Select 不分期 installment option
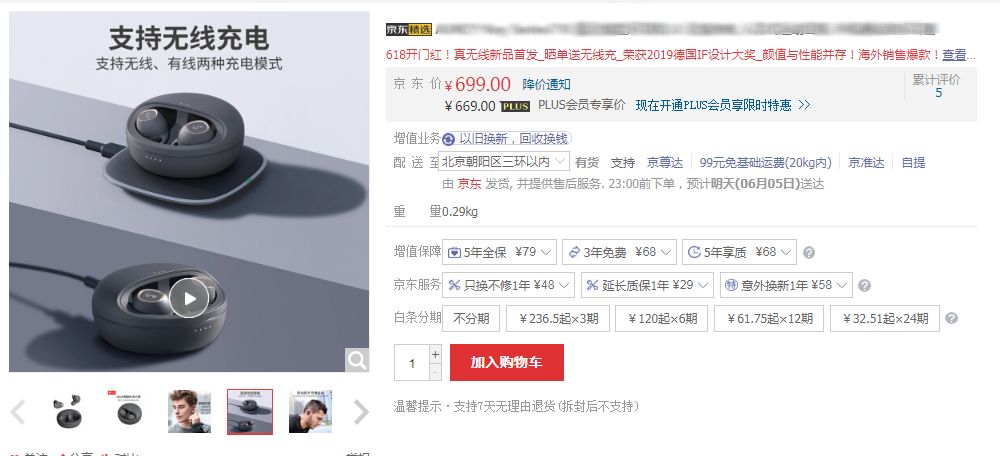Viewport: 1000px width, 456px height. click(471, 318)
